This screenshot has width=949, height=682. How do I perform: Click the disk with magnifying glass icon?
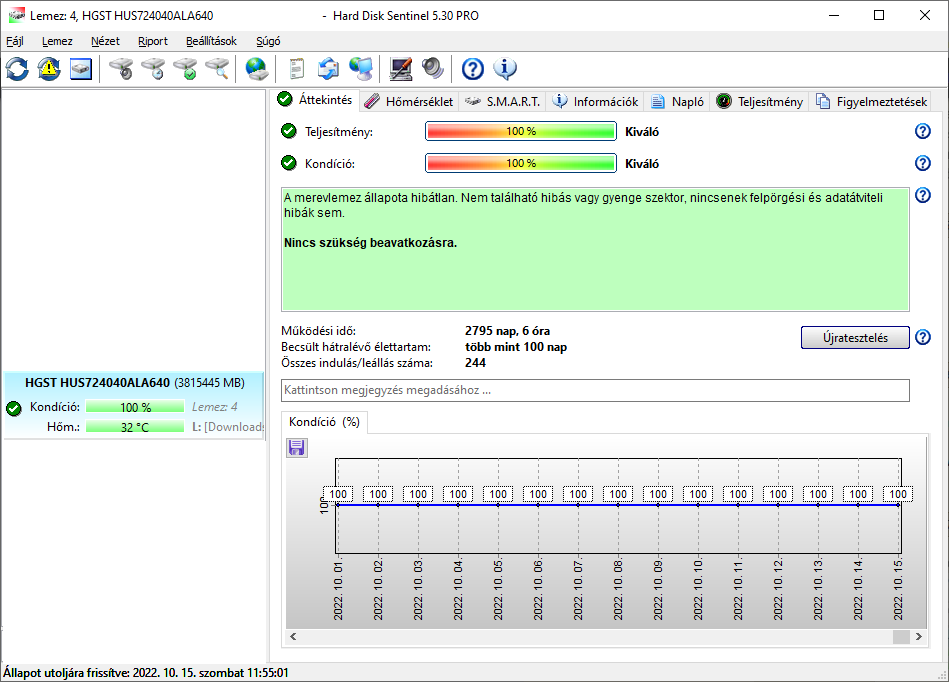coord(217,69)
